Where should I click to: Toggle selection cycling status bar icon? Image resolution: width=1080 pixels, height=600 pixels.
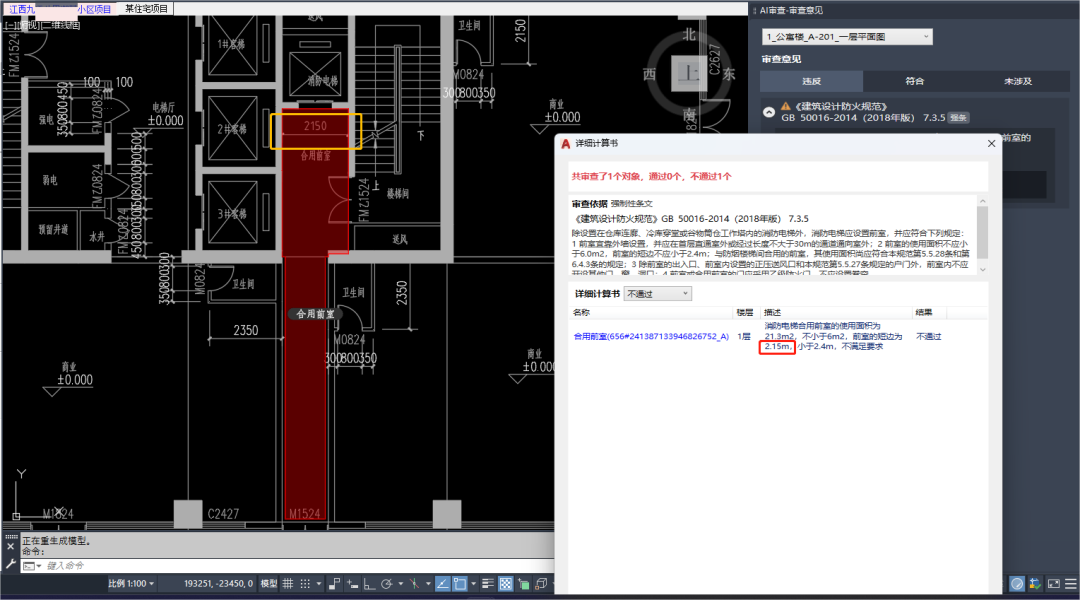(523, 583)
